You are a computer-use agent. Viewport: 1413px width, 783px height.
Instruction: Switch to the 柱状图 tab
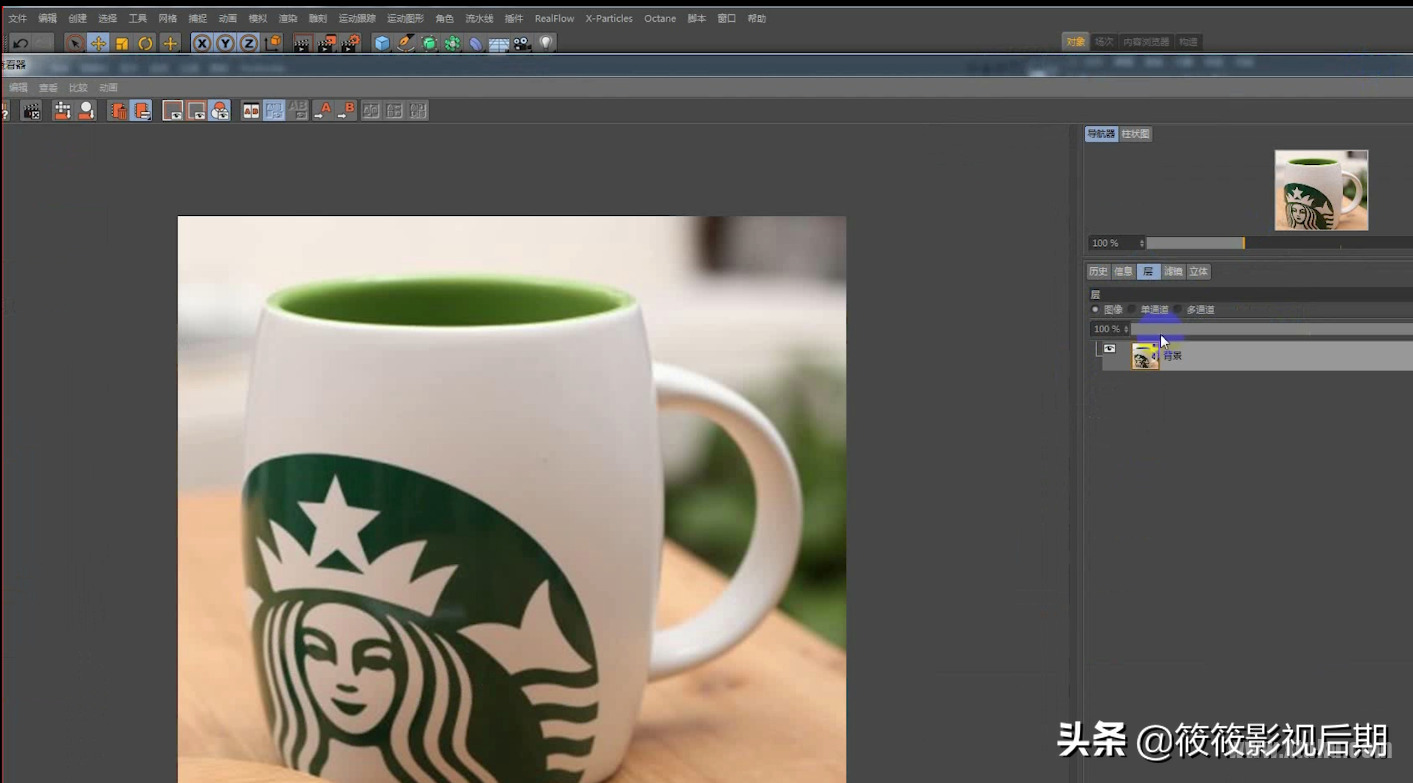[1135, 133]
